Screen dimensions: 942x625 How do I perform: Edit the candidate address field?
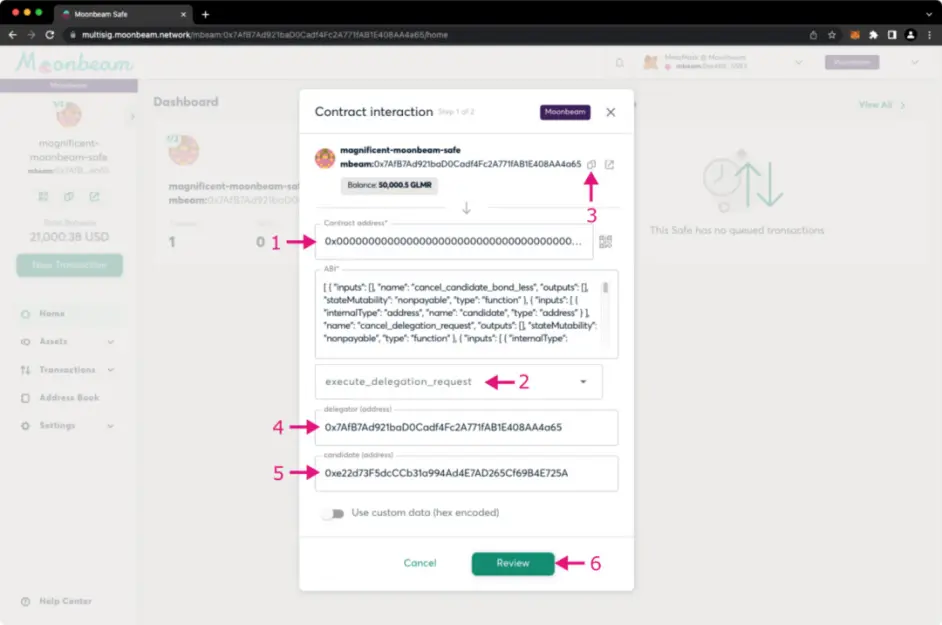(x=466, y=473)
